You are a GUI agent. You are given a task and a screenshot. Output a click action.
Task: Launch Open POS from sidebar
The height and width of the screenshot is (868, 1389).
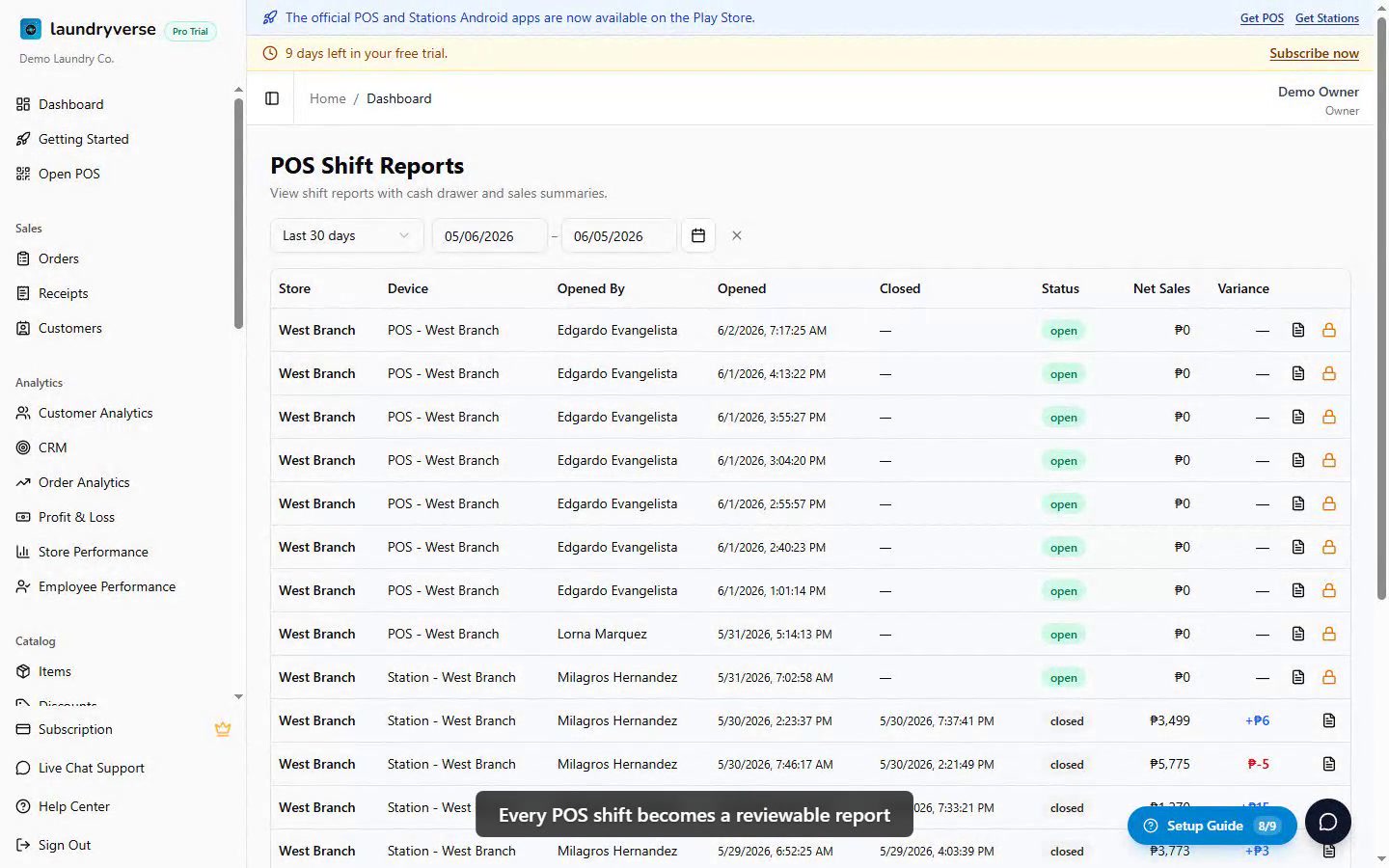tap(58, 174)
